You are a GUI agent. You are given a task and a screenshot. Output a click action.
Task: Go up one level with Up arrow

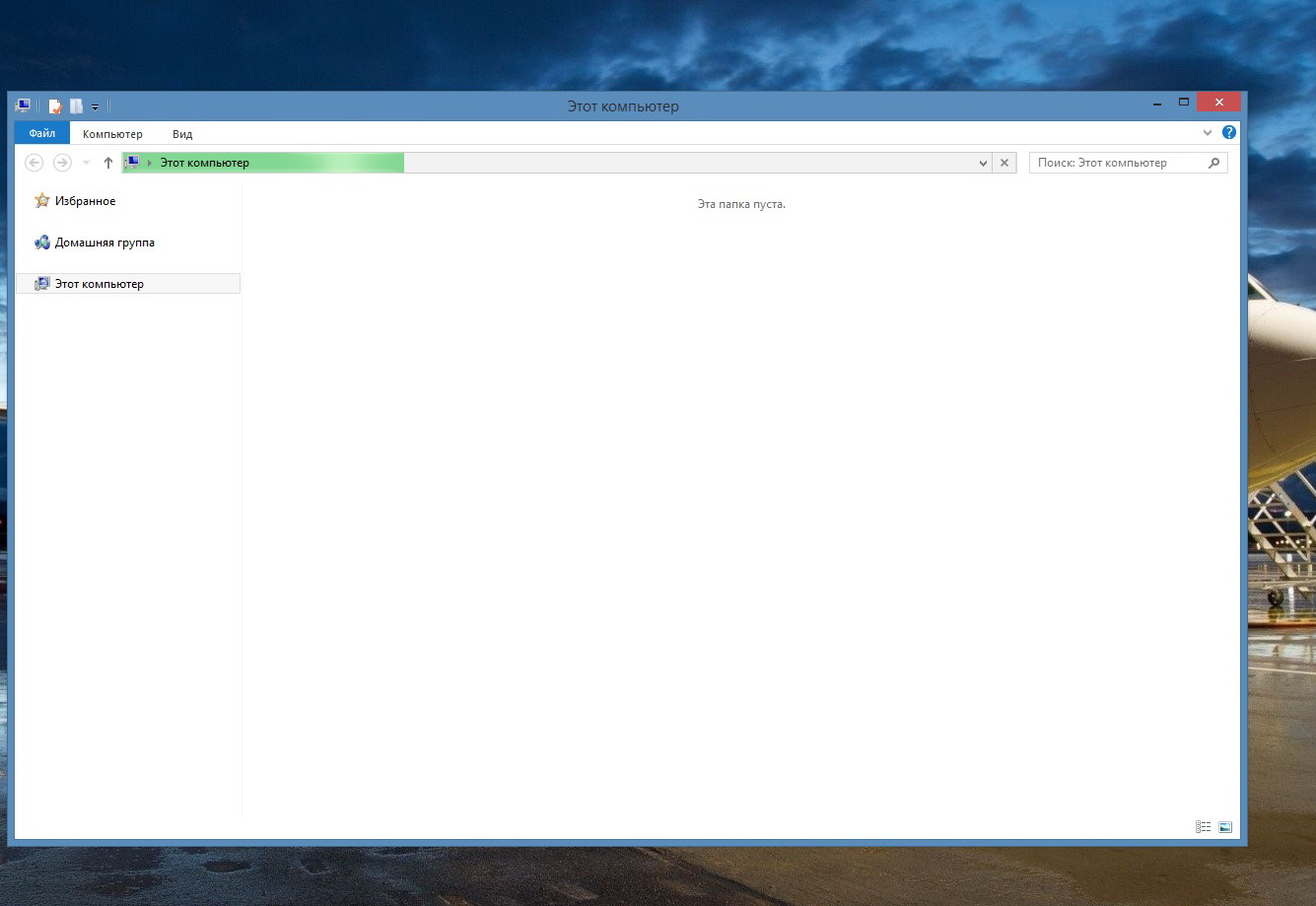108,163
